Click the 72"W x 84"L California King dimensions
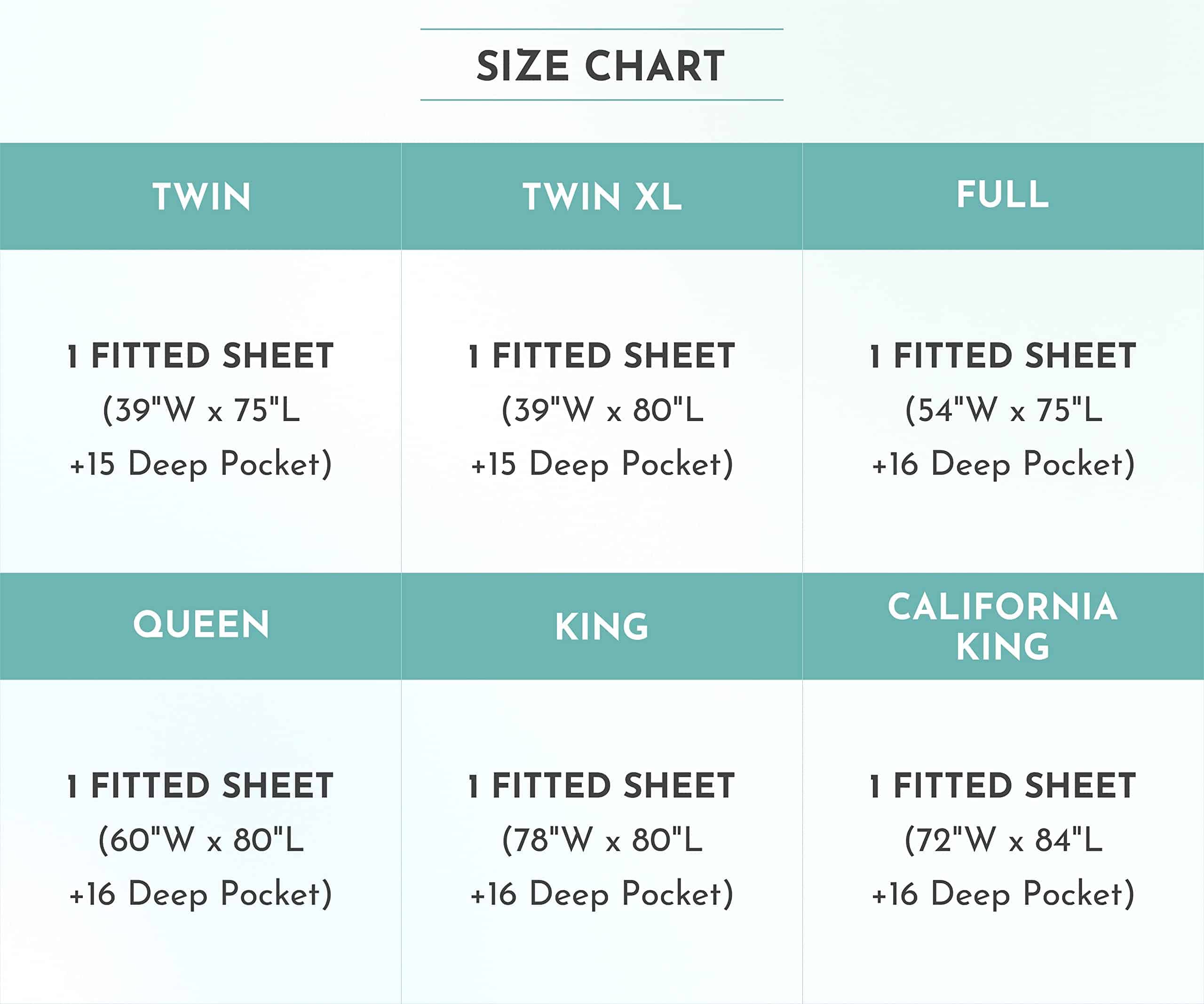Screen dimensions: 1204x1004 1003,840
